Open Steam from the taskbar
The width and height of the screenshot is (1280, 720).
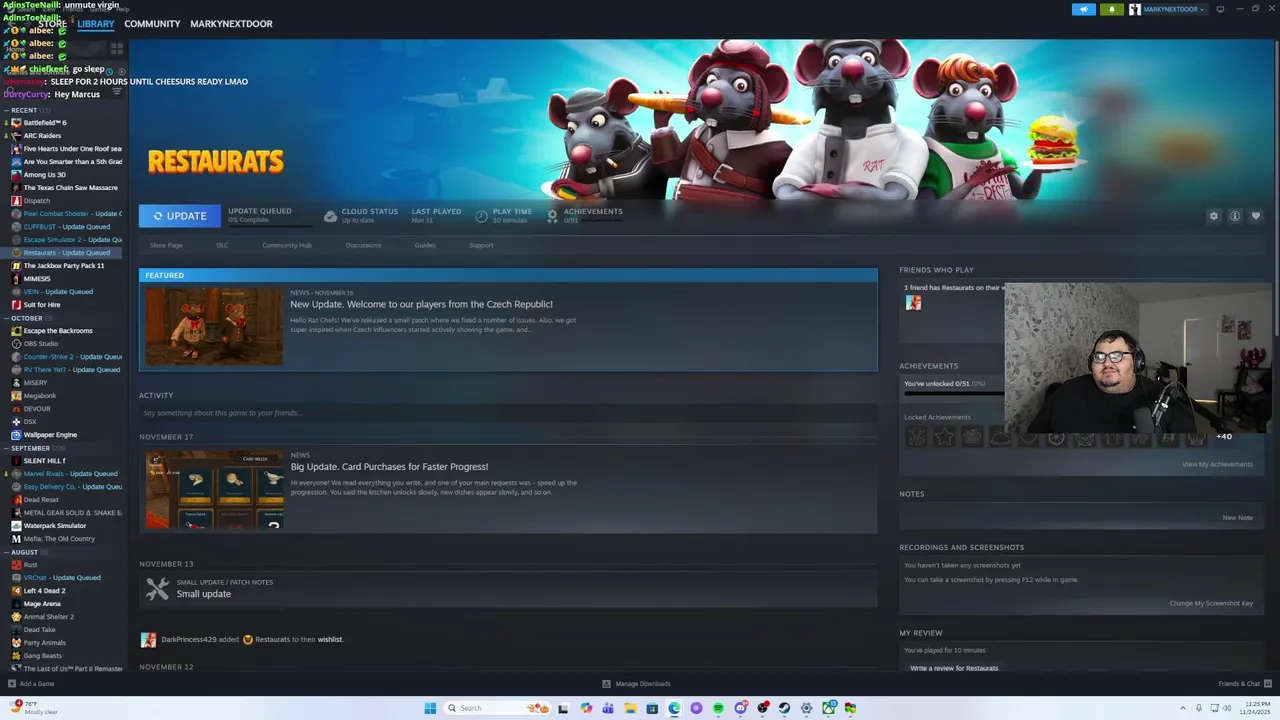tap(784, 708)
